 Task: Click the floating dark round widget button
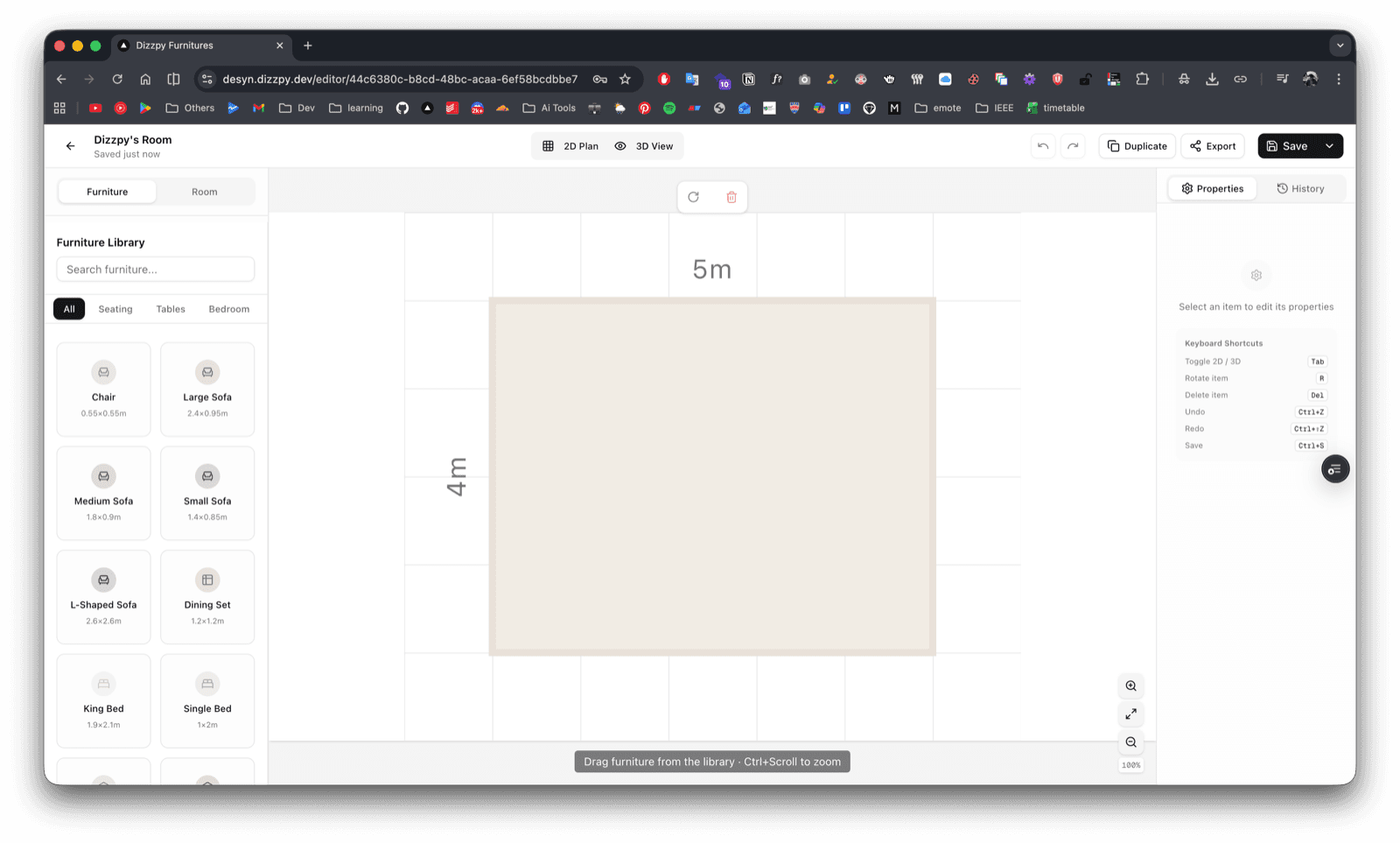(x=1335, y=469)
